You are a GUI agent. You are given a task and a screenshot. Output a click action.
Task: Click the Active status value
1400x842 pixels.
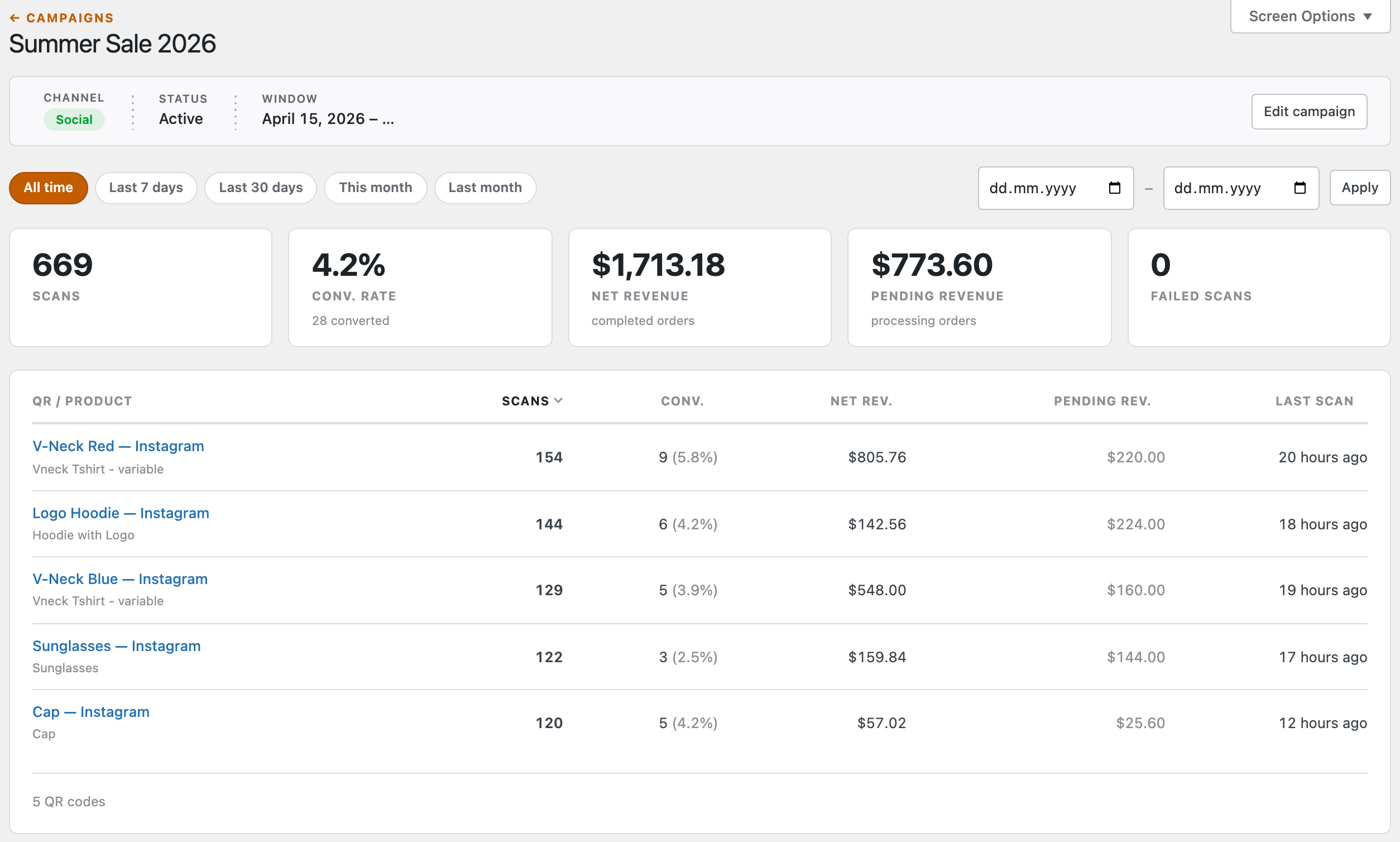[x=181, y=118]
